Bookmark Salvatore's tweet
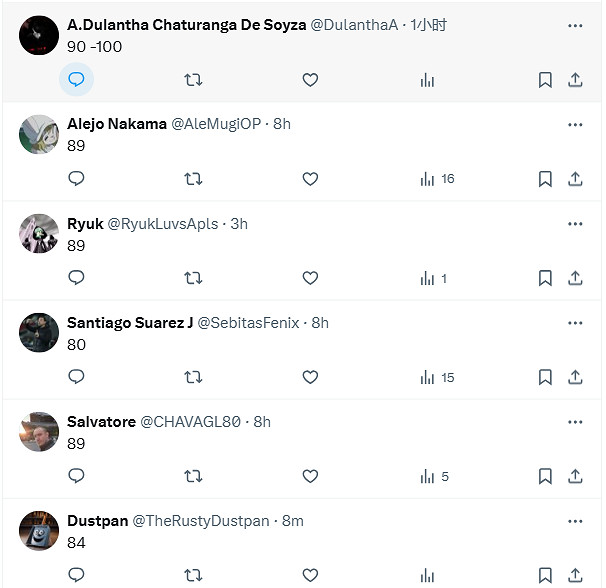The height and width of the screenshot is (588, 606). tap(545, 476)
